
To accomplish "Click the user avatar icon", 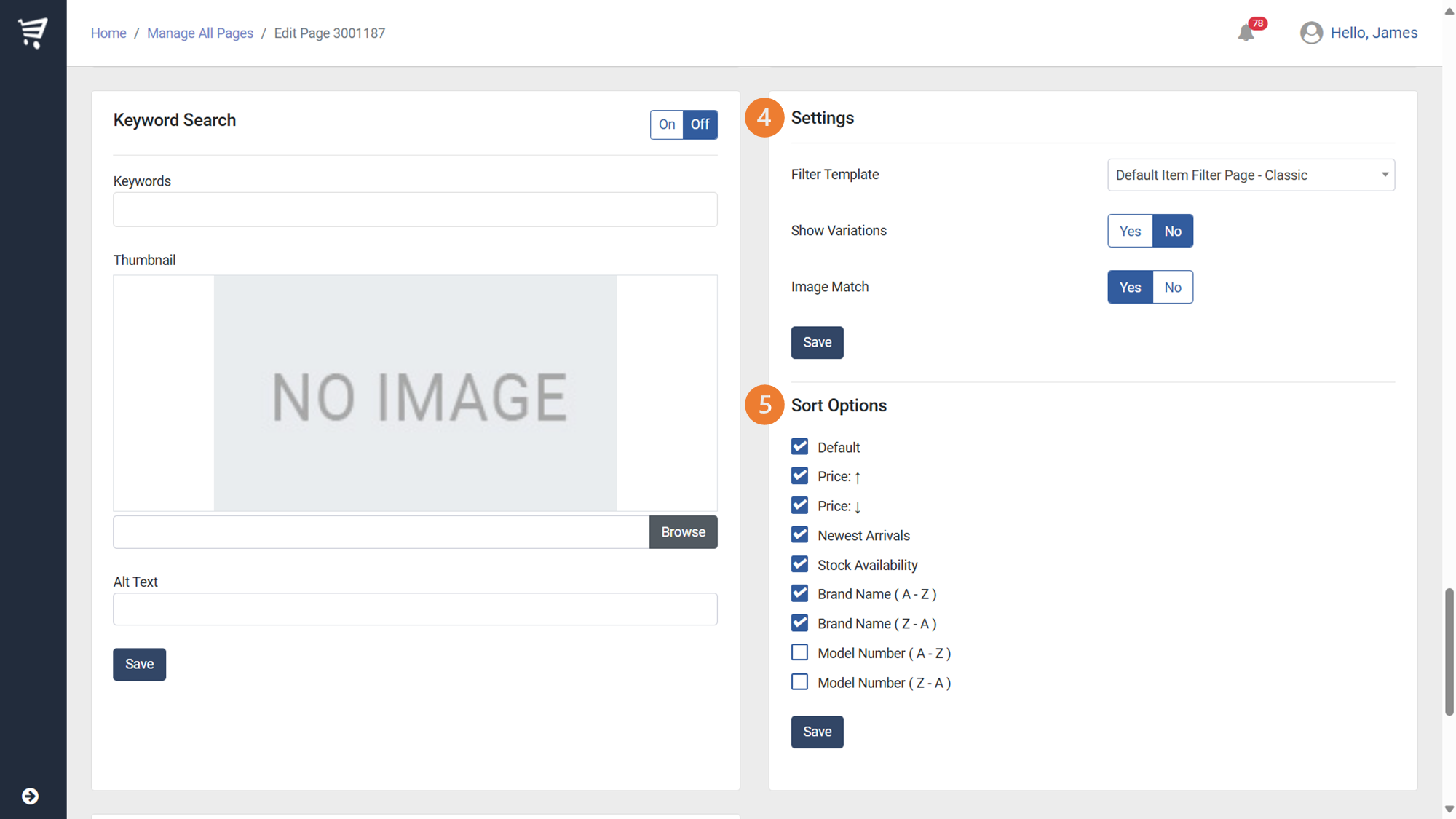I will click(x=1311, y=33).
